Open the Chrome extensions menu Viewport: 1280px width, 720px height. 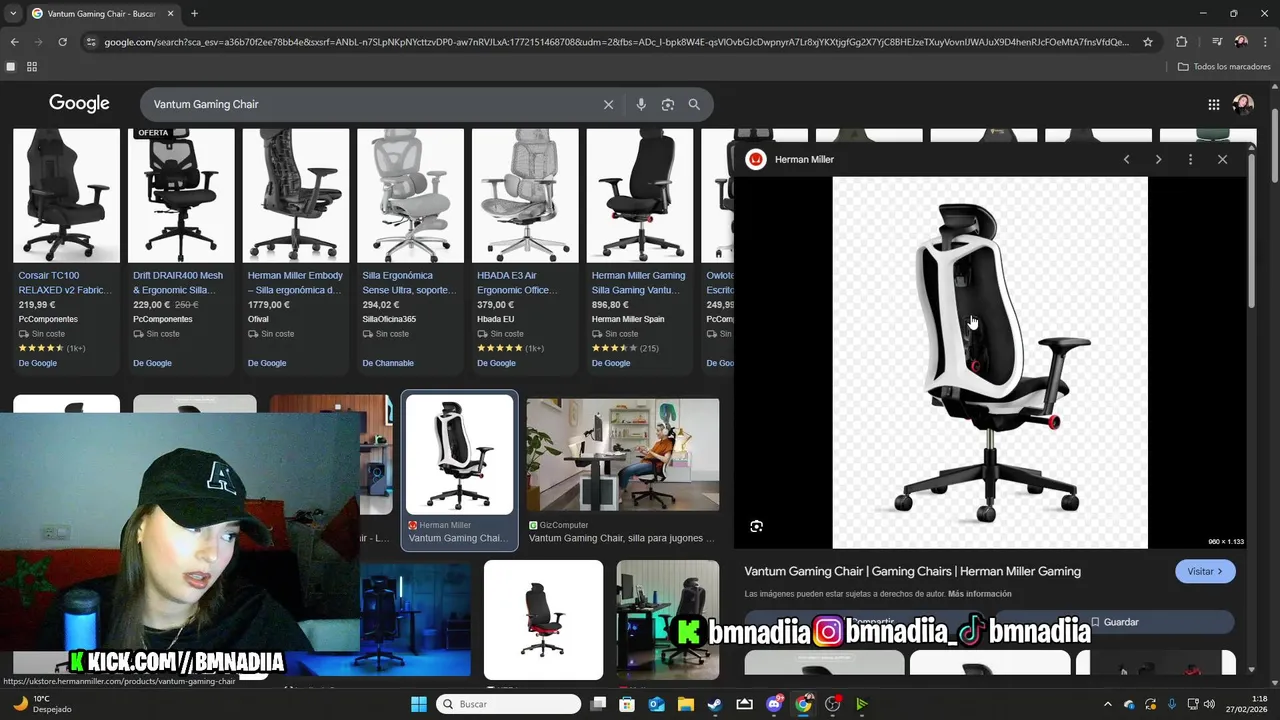click(x=1181, y=42)
